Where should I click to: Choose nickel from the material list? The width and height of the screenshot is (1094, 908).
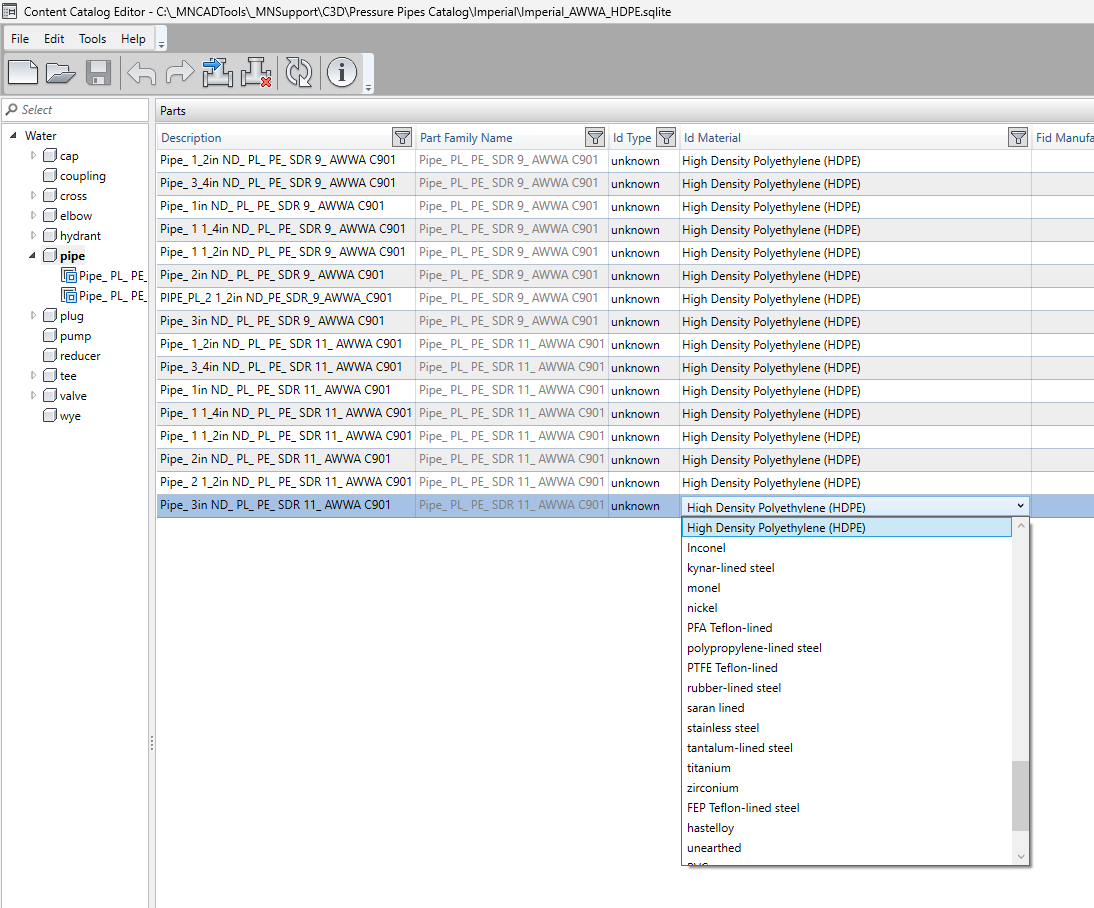coord(846,608)
